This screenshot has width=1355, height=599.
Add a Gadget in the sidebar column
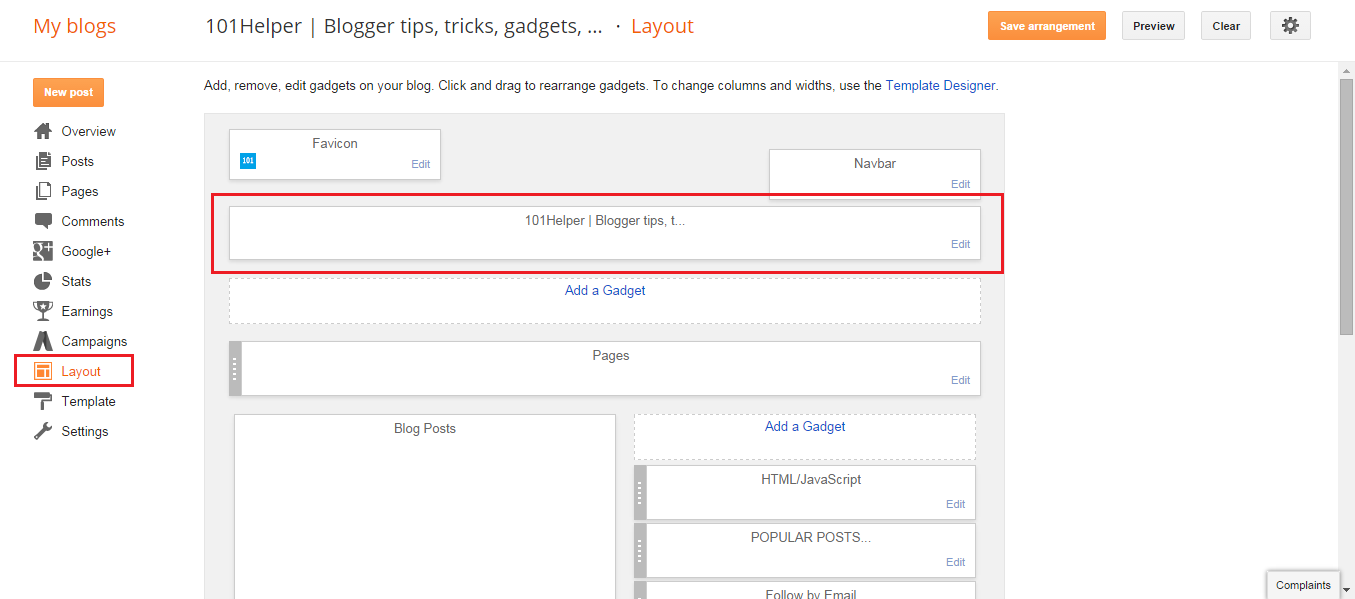[805, 426]
